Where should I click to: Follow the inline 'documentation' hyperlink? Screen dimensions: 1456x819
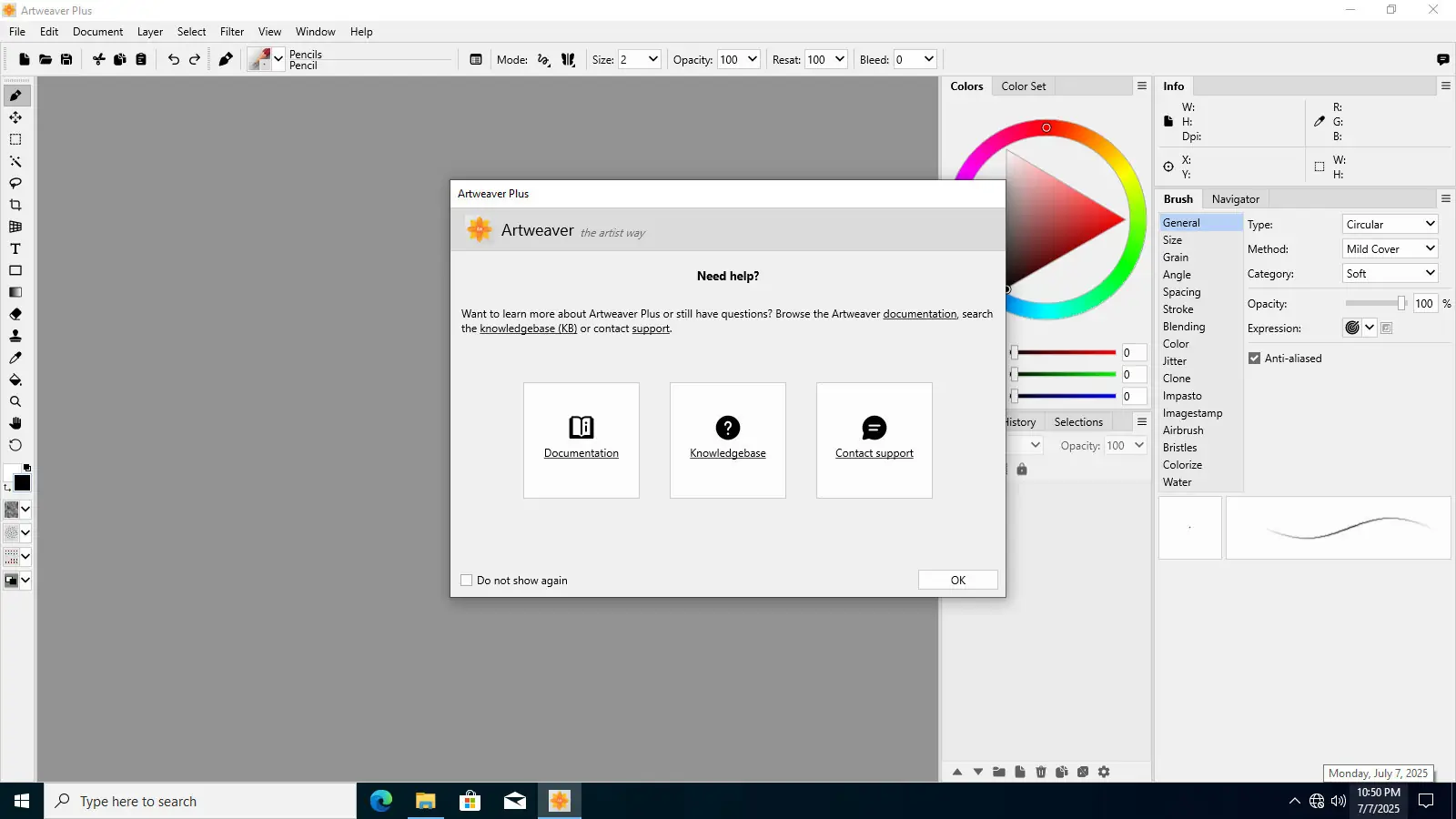(919, 314)
